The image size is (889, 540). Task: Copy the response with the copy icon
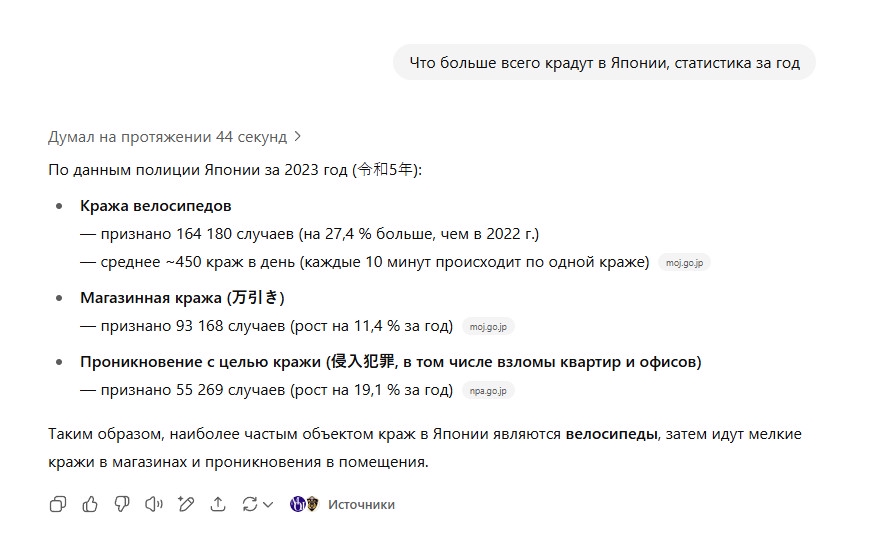click(58, 504)
